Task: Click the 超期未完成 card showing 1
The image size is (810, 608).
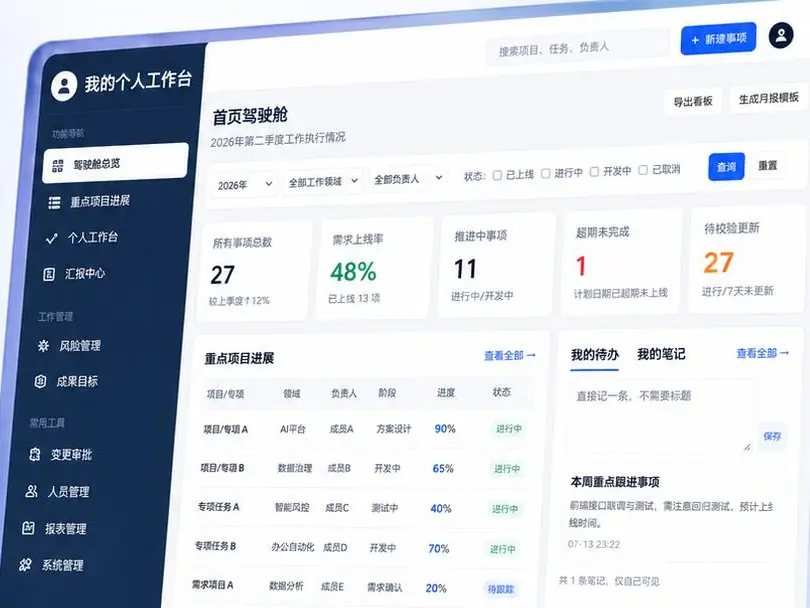Action: pos(621,262)
